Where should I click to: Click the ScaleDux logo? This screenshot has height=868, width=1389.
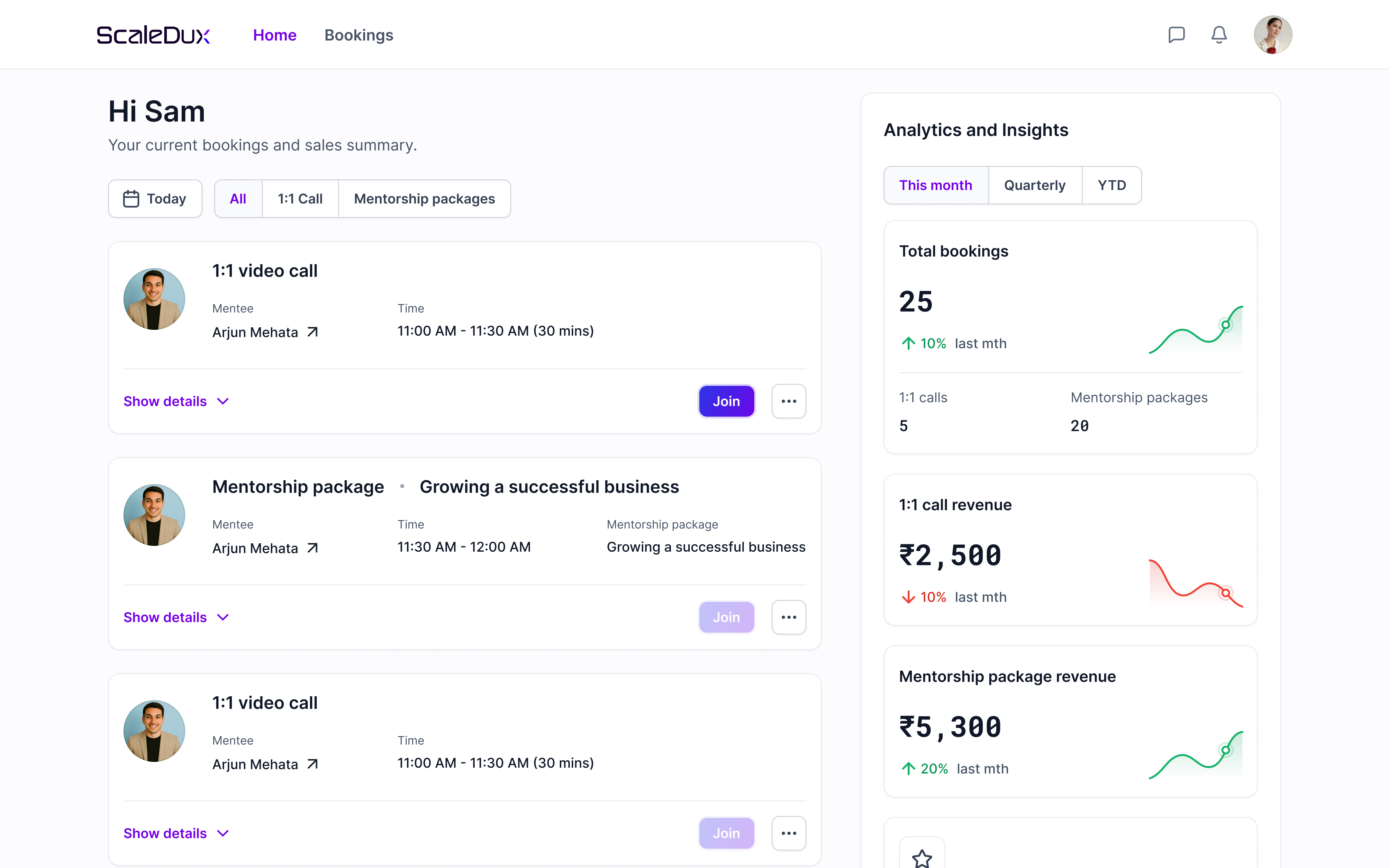click(x=153, y=35)
